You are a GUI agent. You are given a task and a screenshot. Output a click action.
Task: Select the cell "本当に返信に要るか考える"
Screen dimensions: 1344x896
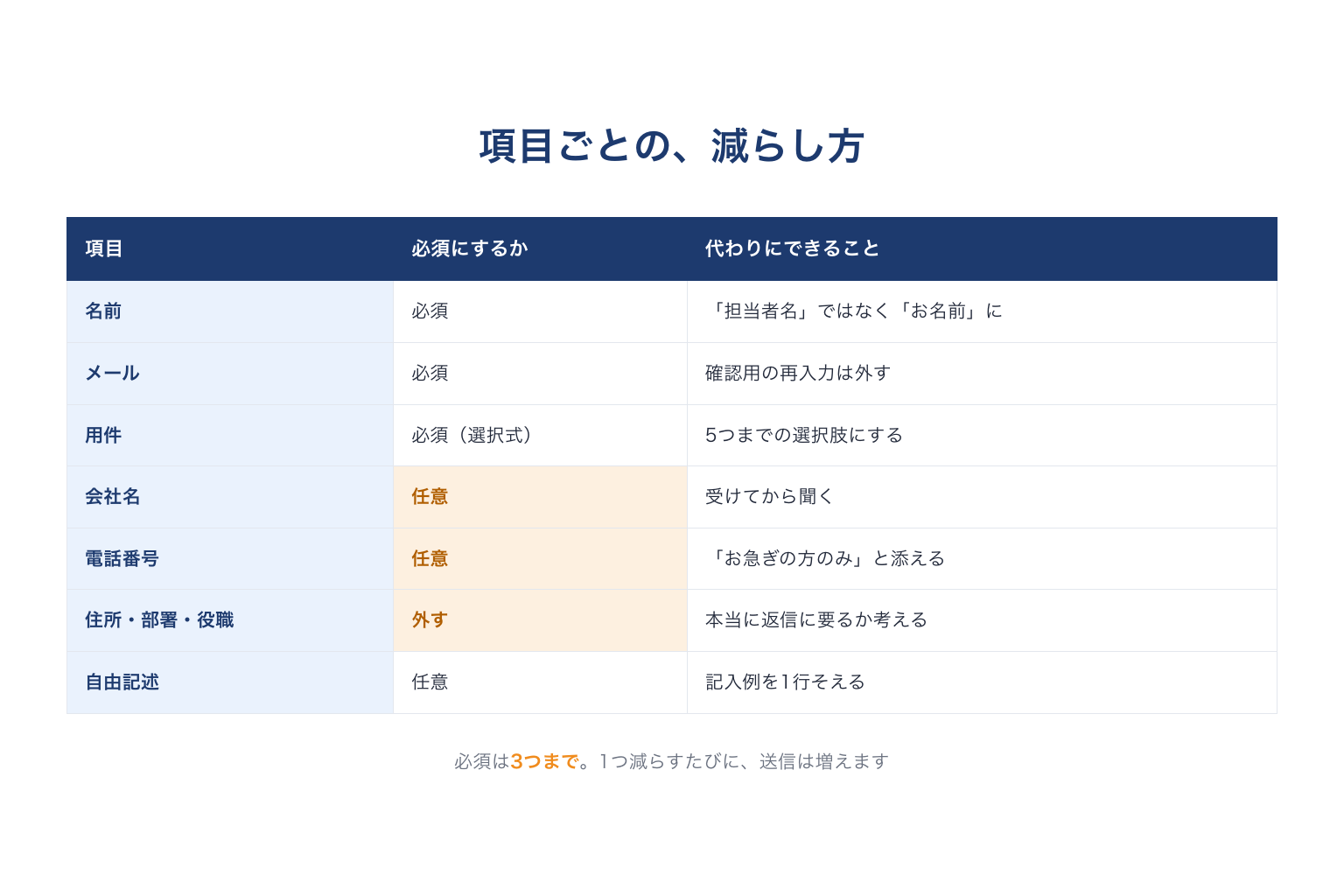pos(982,620)
